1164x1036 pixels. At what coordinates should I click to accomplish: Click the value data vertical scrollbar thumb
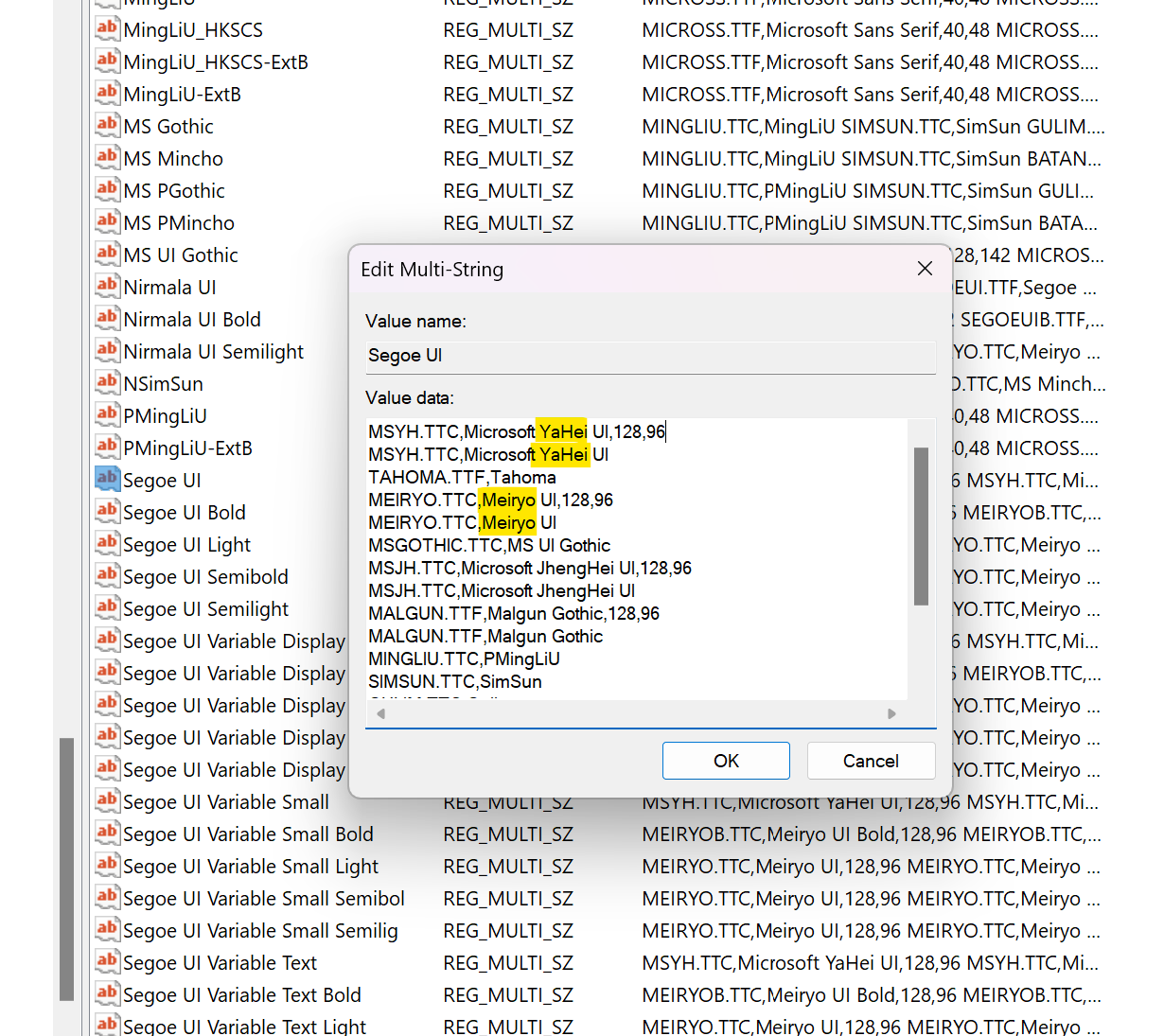tap(921, 526)
